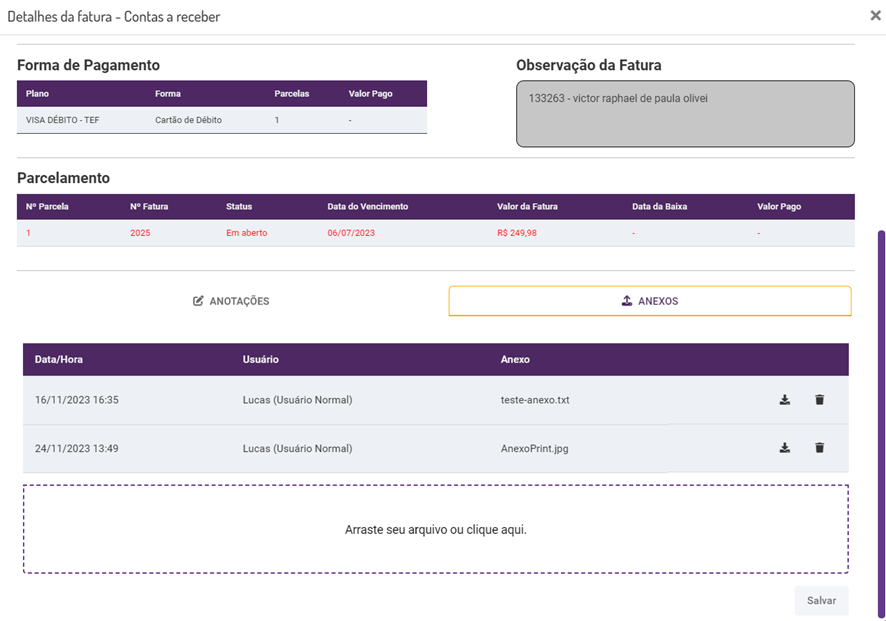Viewport: 886px width, 621px height.
Task: Click the Observação da Fatura text box
Action: (x=685, y=114)
